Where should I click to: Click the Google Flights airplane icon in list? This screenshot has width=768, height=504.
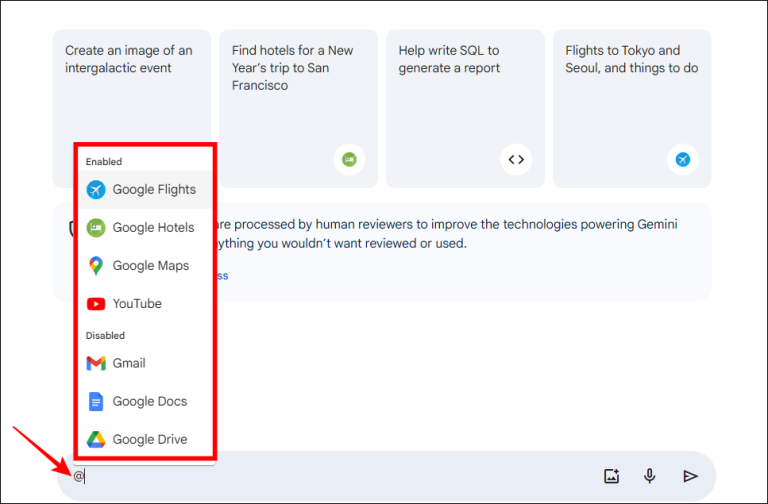click(96, 190)
